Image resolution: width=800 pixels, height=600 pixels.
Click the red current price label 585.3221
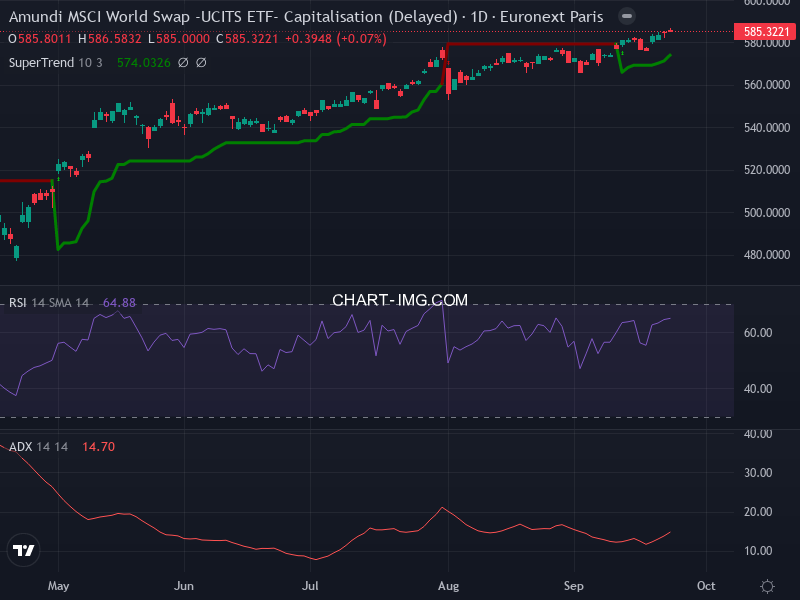coord(766,32)
